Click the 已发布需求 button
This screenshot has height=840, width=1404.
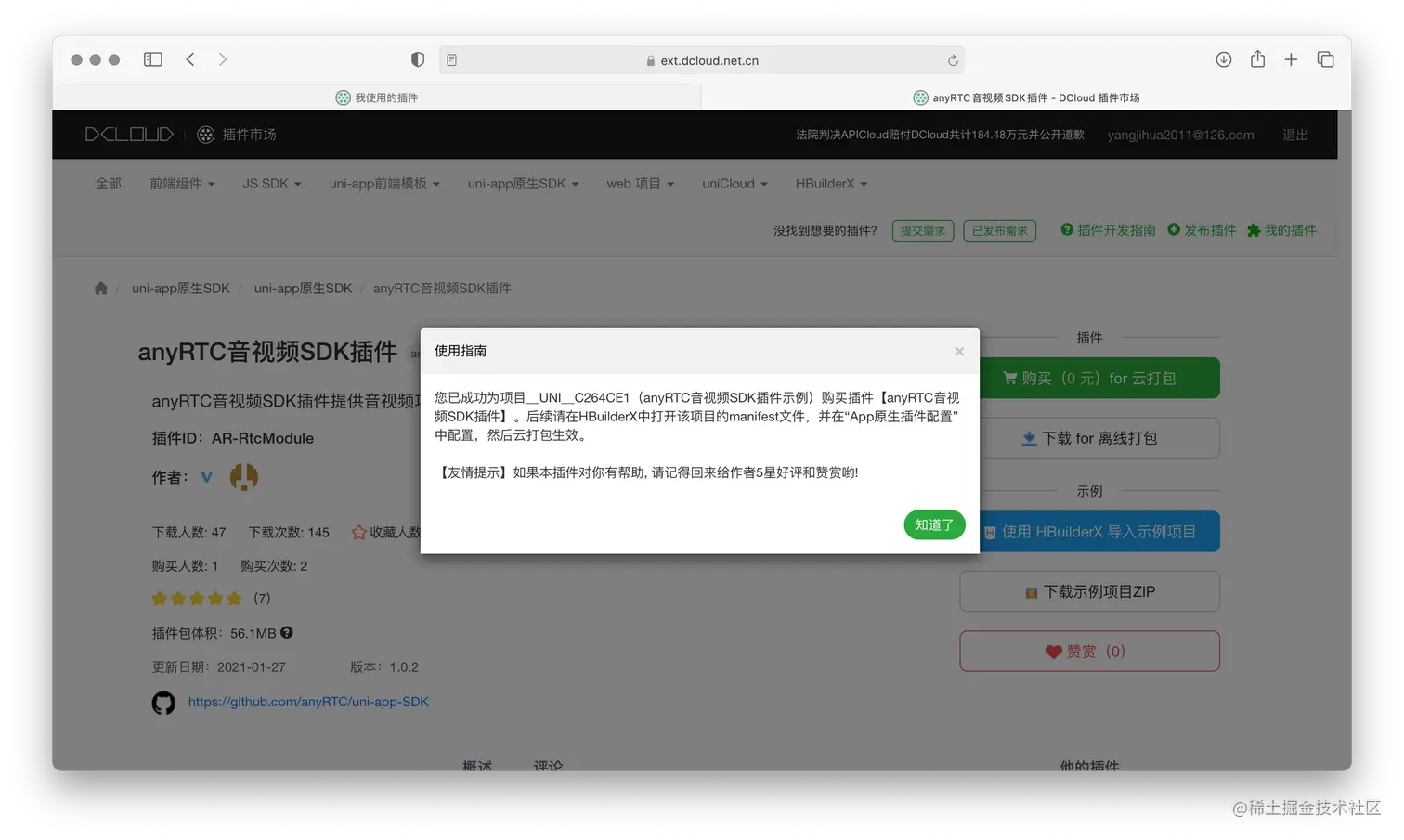click(999, 231)
